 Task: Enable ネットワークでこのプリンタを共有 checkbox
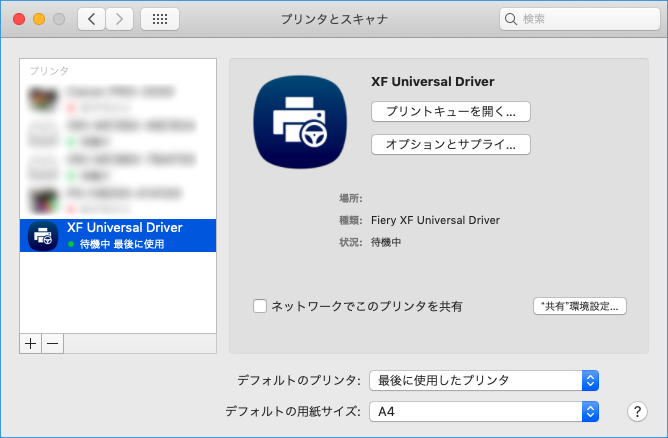260,306
